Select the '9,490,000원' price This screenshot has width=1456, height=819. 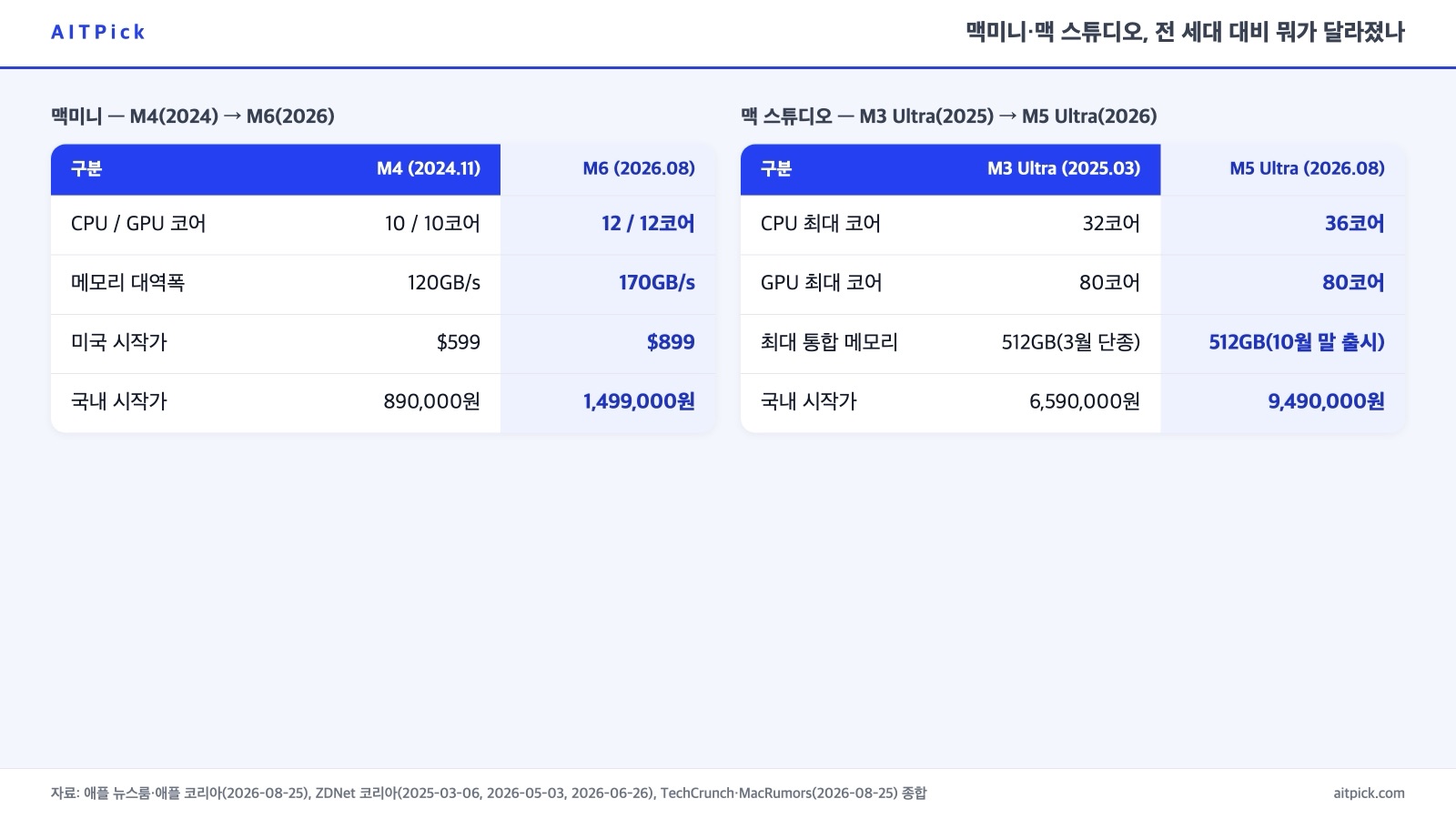1327,401
